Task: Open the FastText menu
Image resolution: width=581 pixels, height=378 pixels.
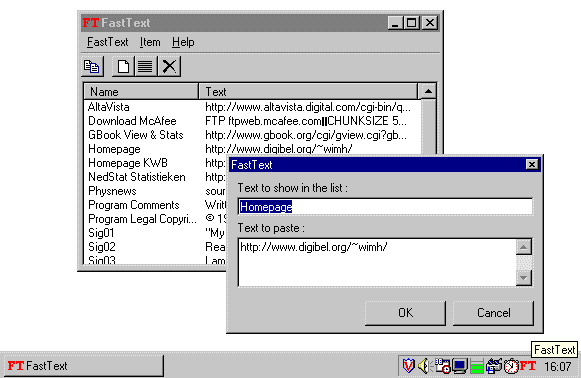Action: [107, 42]
